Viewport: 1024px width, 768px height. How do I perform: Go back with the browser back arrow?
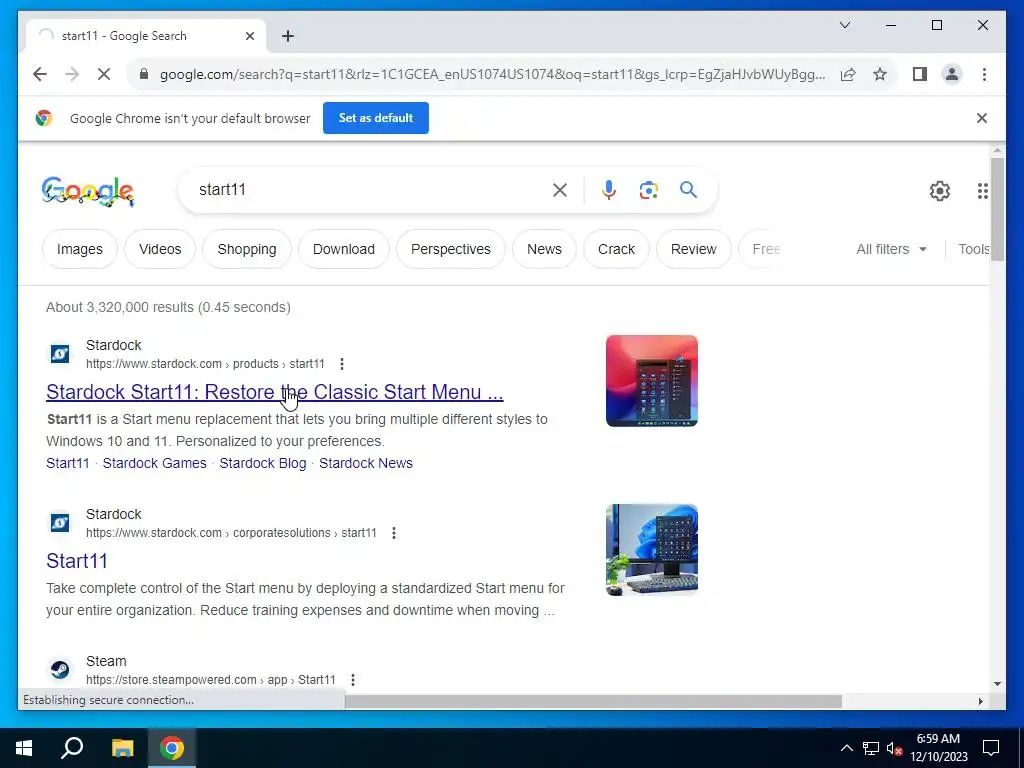pos(40,74)
